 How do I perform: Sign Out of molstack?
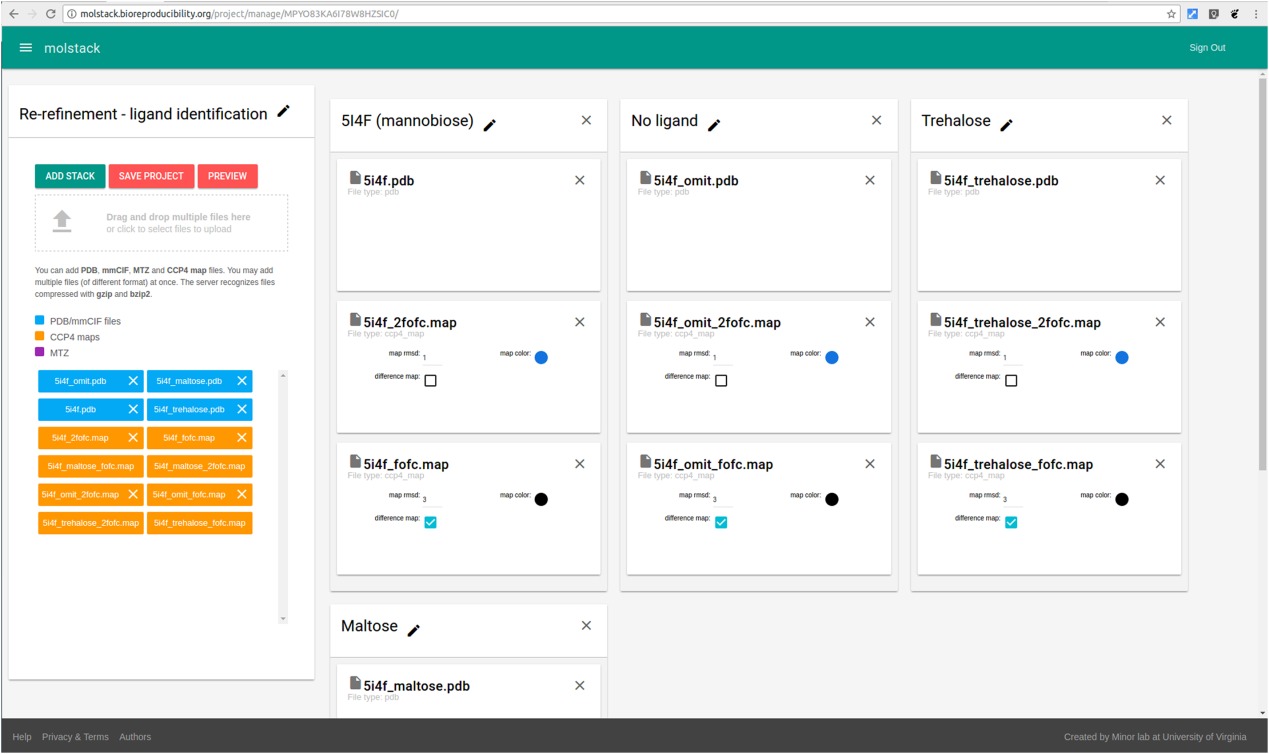[1207, 48]
